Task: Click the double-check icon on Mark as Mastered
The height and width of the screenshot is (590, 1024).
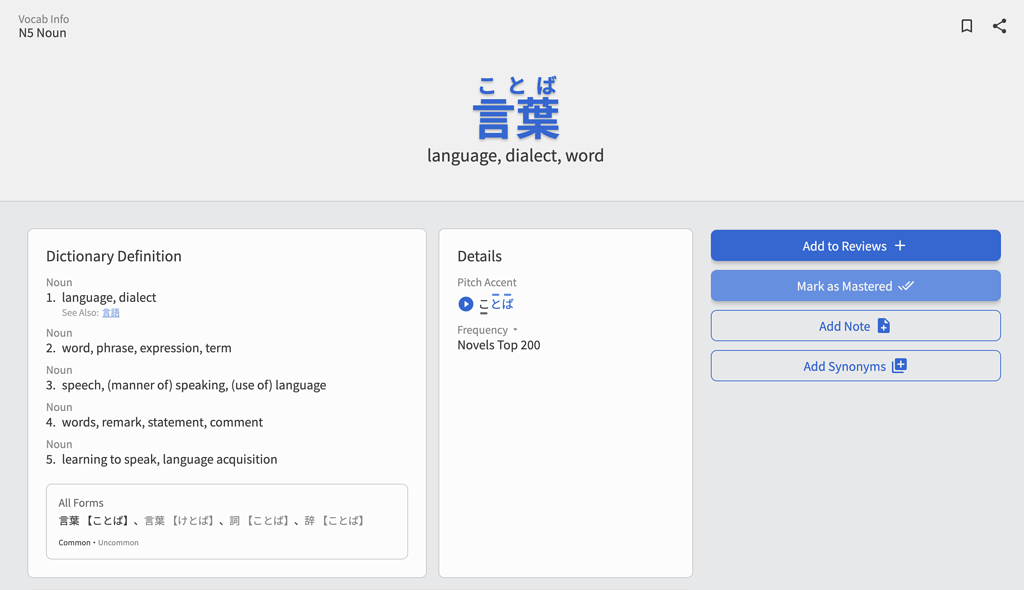Action: click(906, 286)
